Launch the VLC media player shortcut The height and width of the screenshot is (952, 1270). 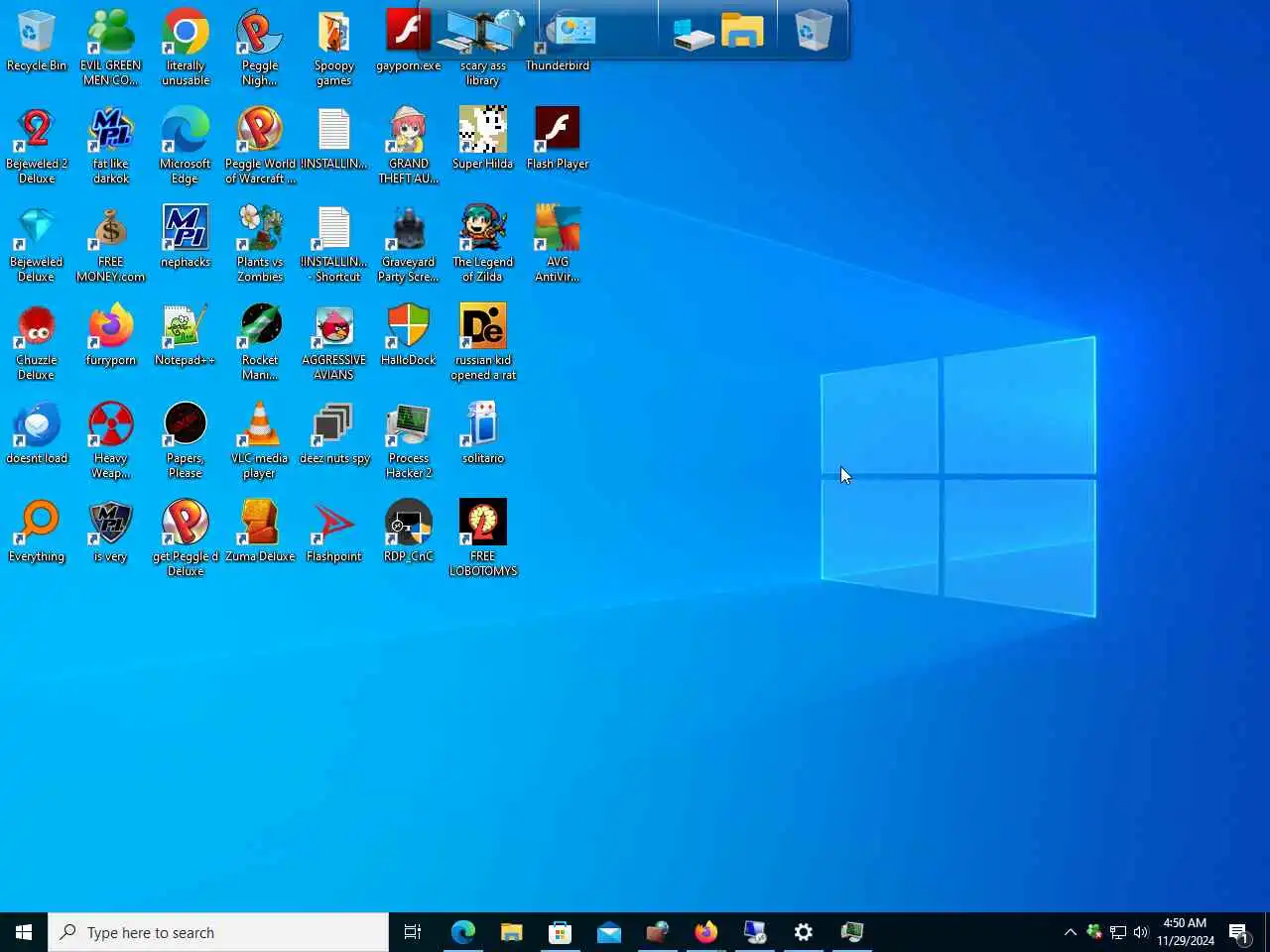tap(260, 439)
